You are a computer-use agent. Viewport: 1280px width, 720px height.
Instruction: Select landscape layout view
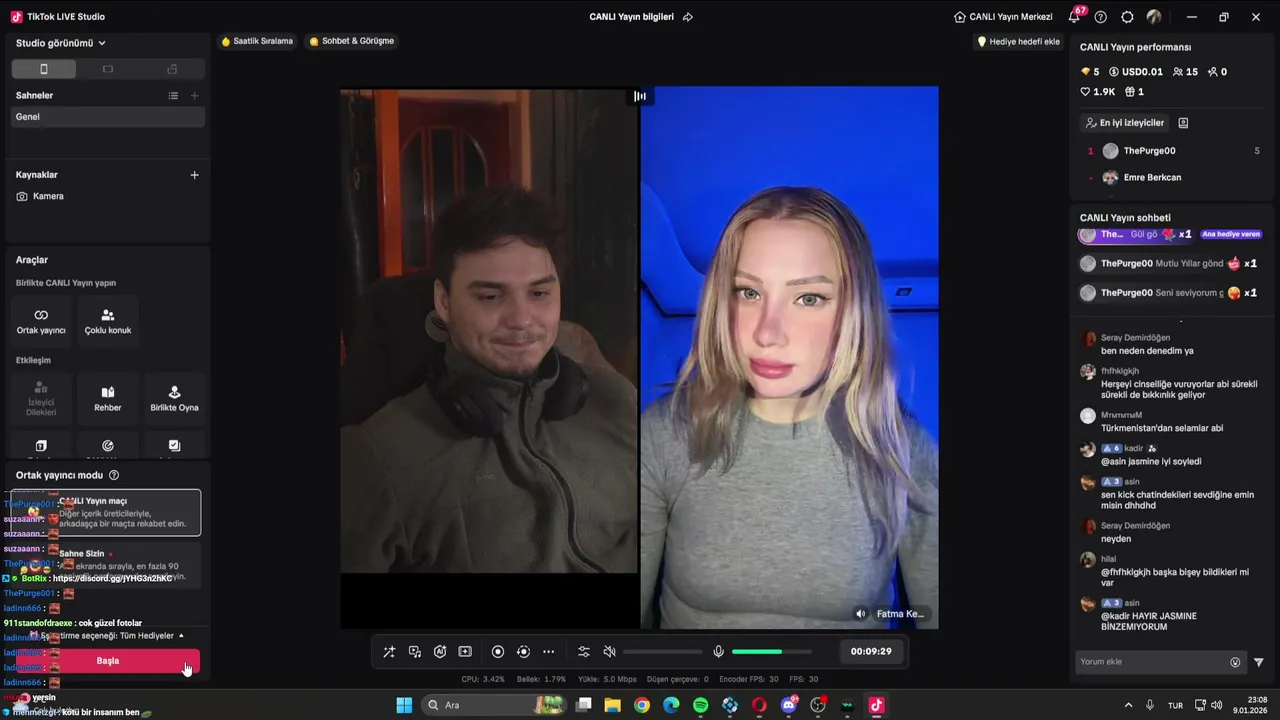[x=108, y=69]
